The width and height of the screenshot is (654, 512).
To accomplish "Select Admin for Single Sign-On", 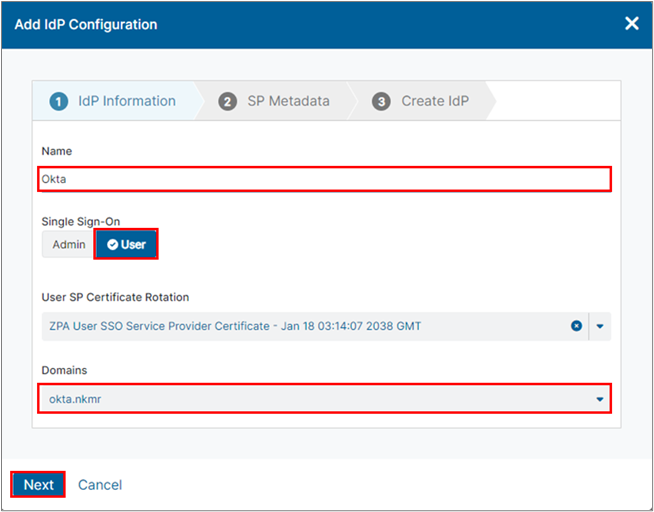I will 68,244.
